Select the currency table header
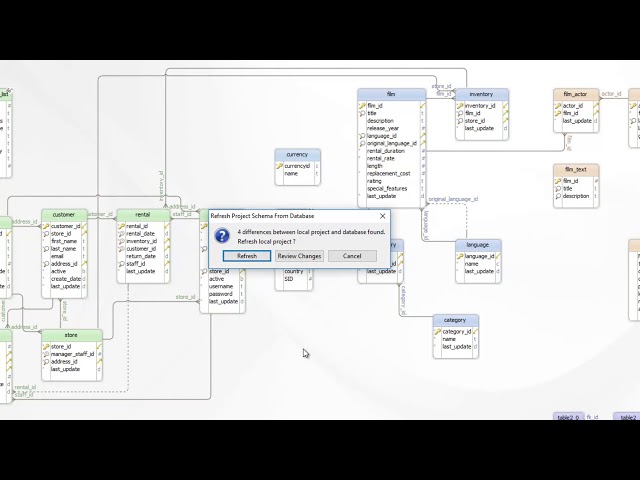Viewport: 640px width, 480px height. pyautogui.click(x=297, y=155)
